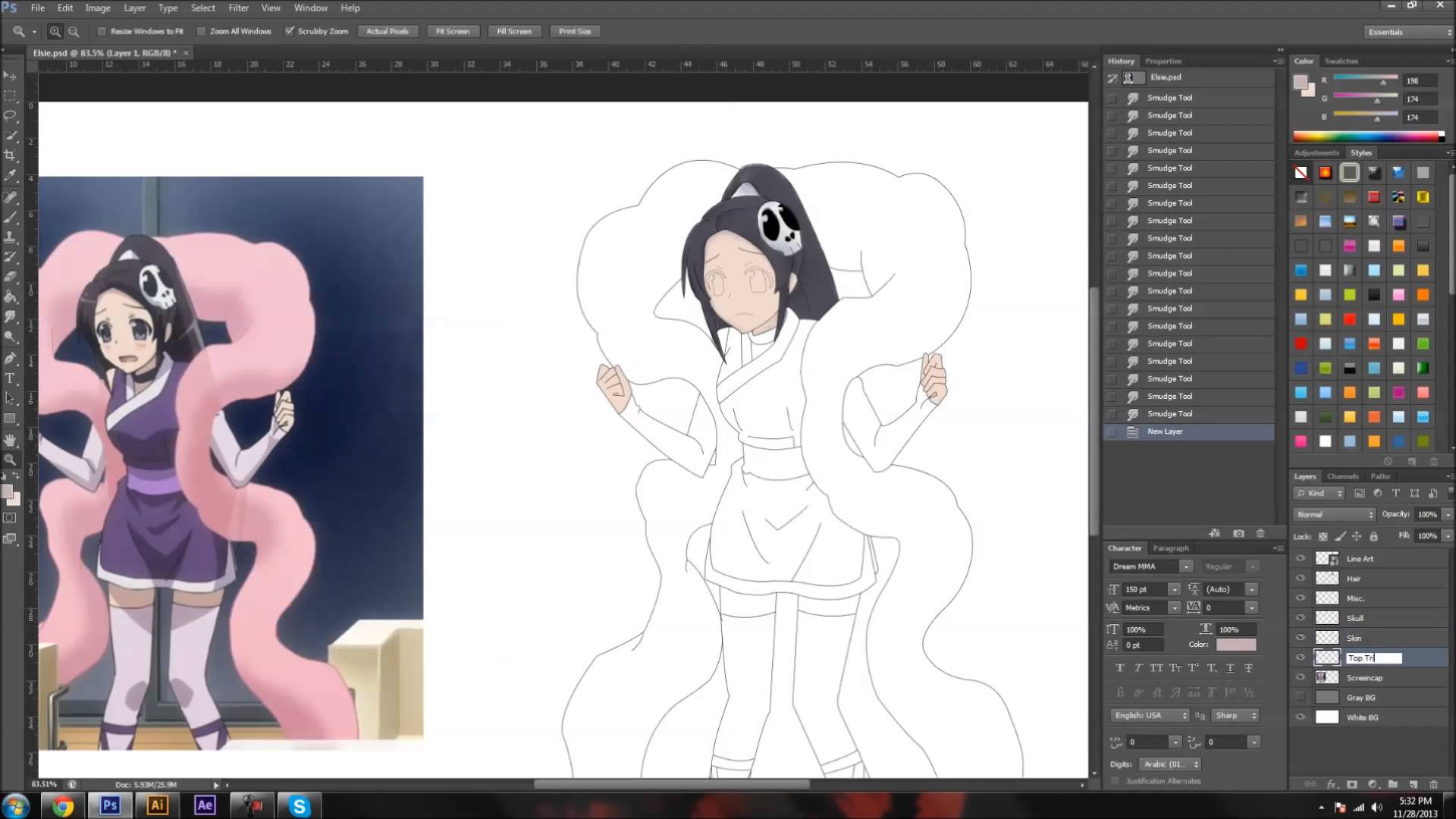Click the Print Size button
1456x819 pixels.
coord(575,31)
